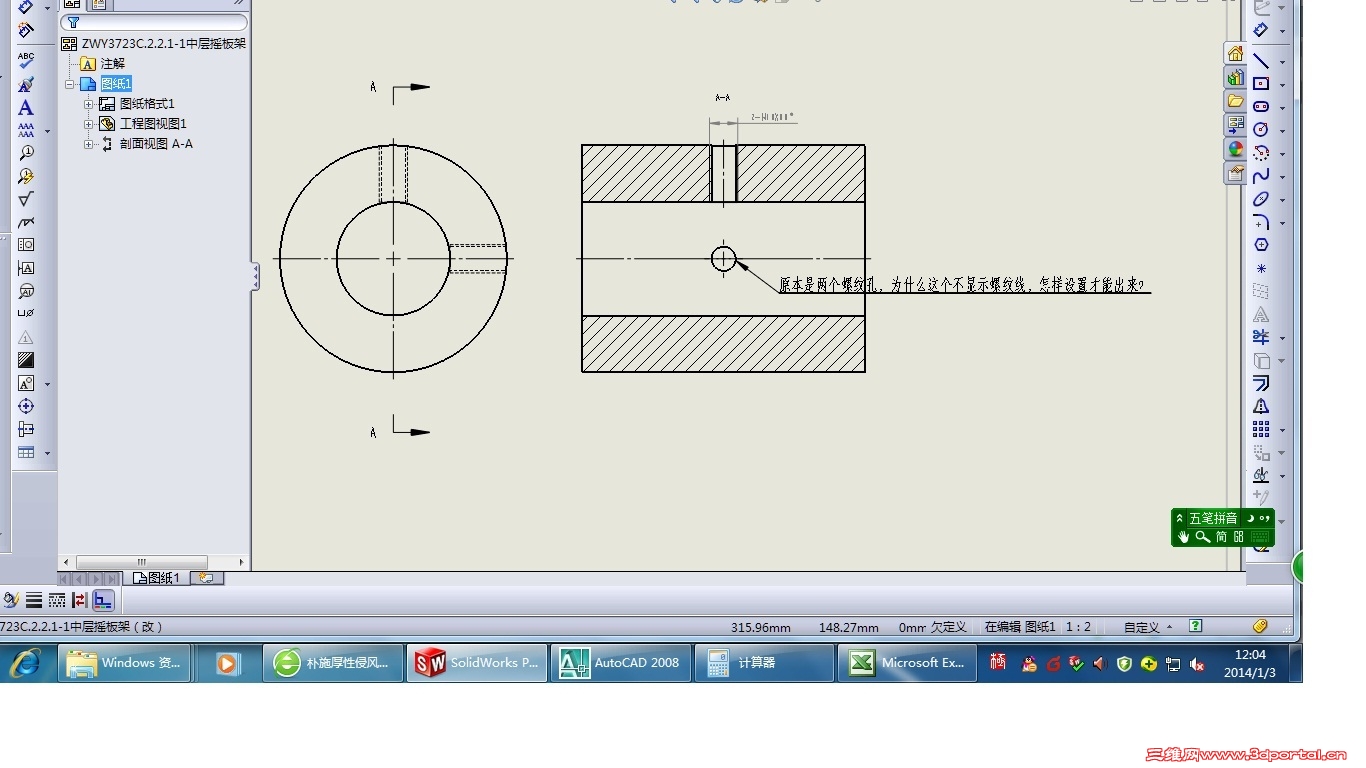
Task: Open the Blocks dropdown arrow
Action: [47, 384]
